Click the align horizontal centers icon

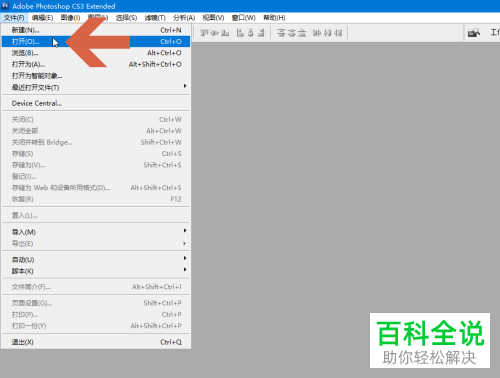251,33
